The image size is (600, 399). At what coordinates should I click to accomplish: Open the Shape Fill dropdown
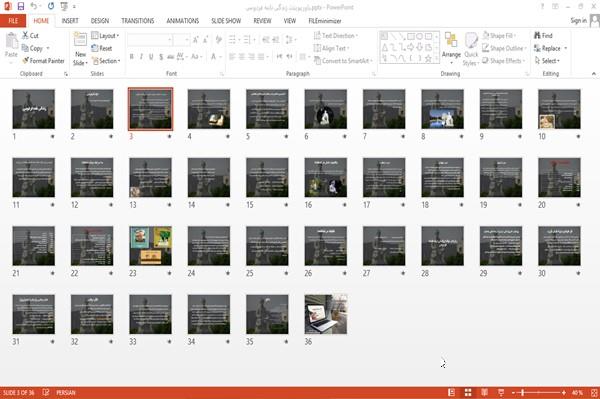tap(498, 36)
